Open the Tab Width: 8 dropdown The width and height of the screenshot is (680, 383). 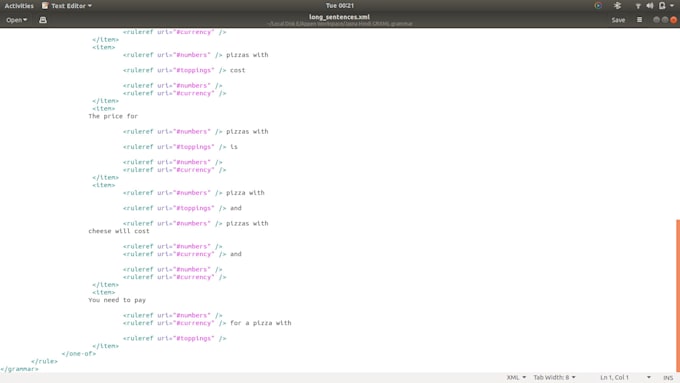[554, 377]
